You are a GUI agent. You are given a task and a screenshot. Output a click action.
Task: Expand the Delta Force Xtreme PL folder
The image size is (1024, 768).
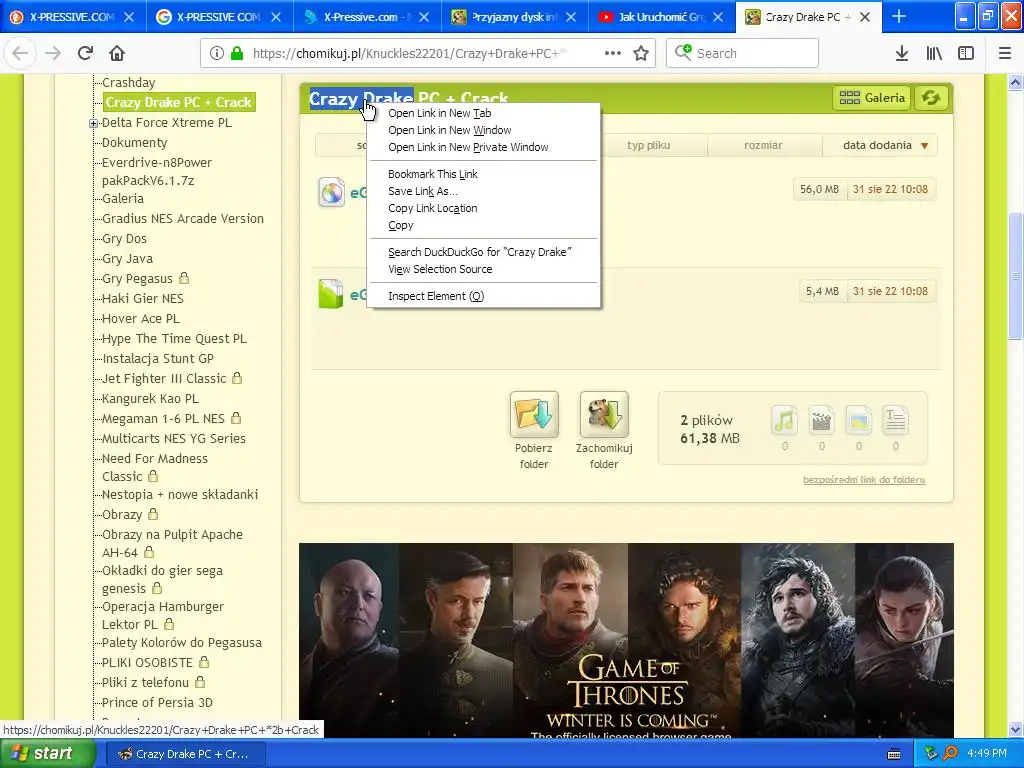(93, 123)
